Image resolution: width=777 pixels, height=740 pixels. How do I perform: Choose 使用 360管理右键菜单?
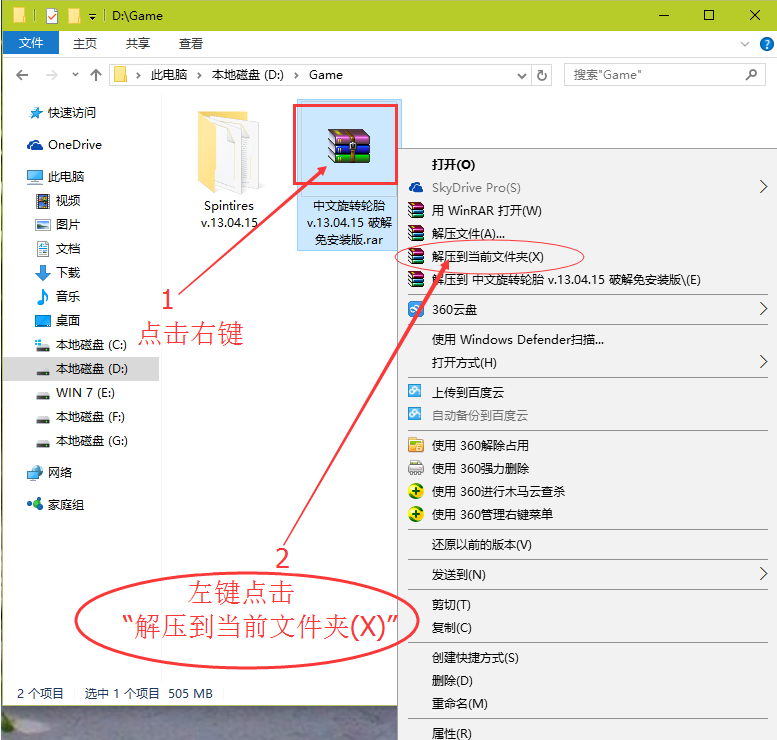[588, 514]
